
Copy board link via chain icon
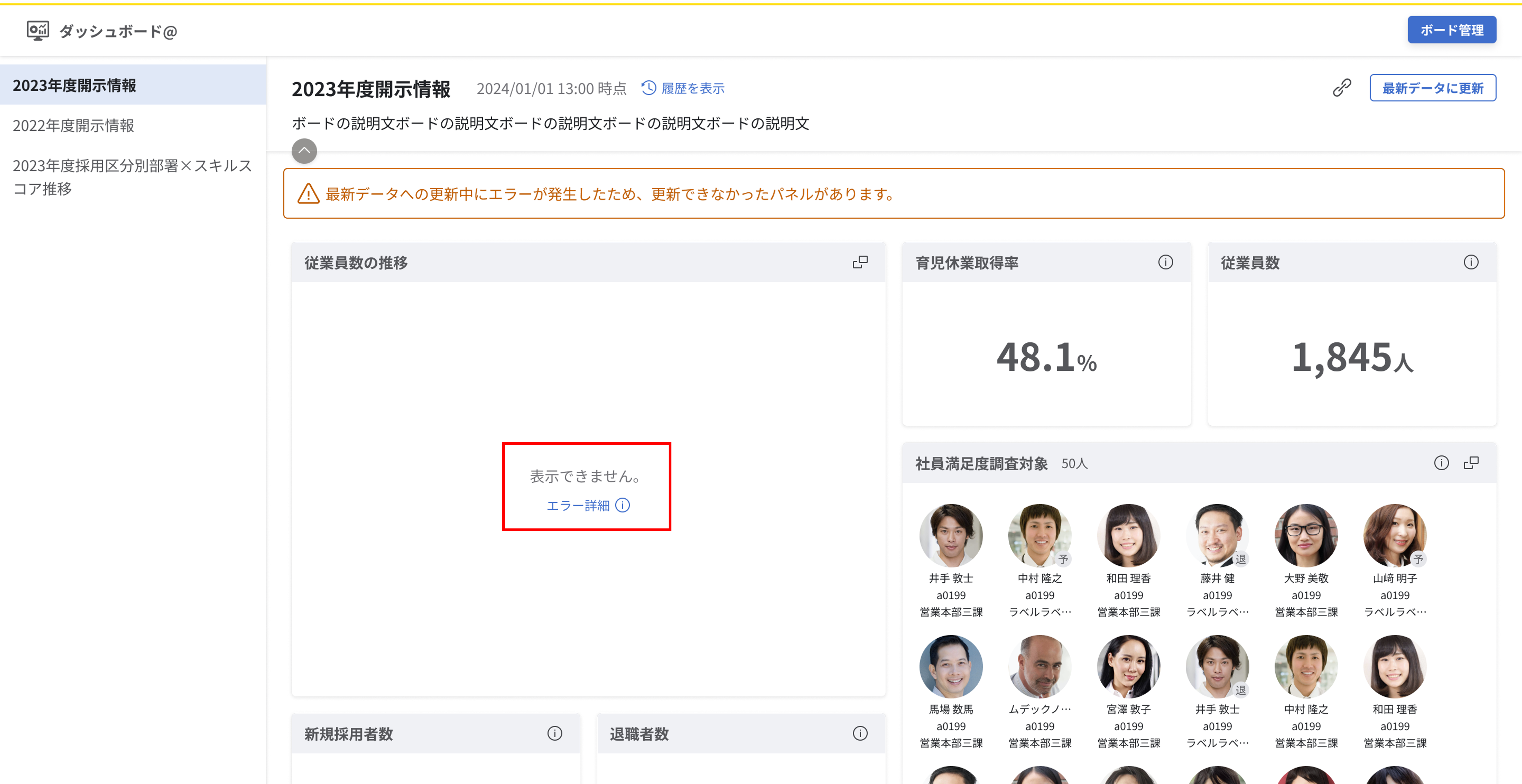click(1342, 87)
